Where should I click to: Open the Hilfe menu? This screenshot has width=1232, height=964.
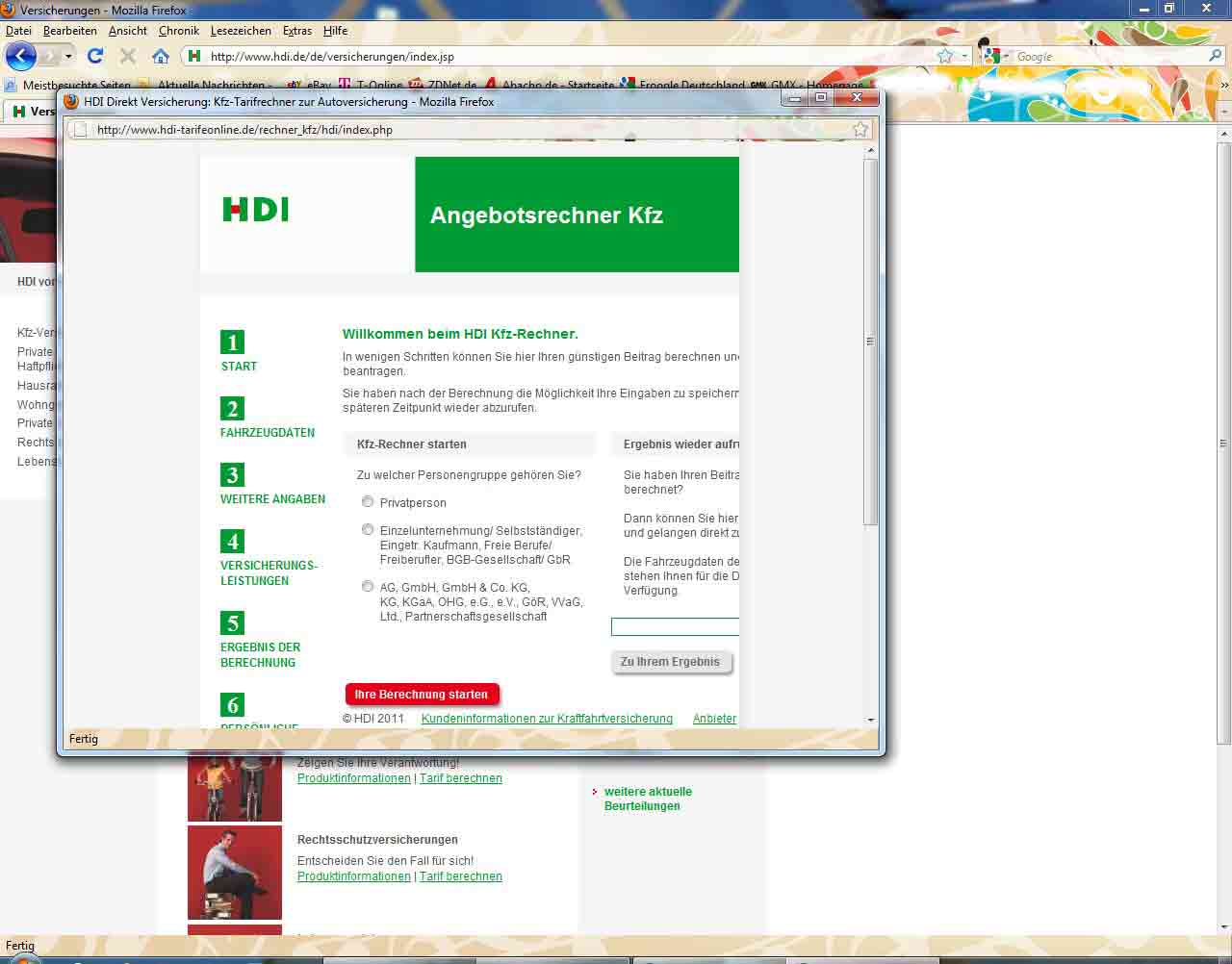[x=335, y=31]
